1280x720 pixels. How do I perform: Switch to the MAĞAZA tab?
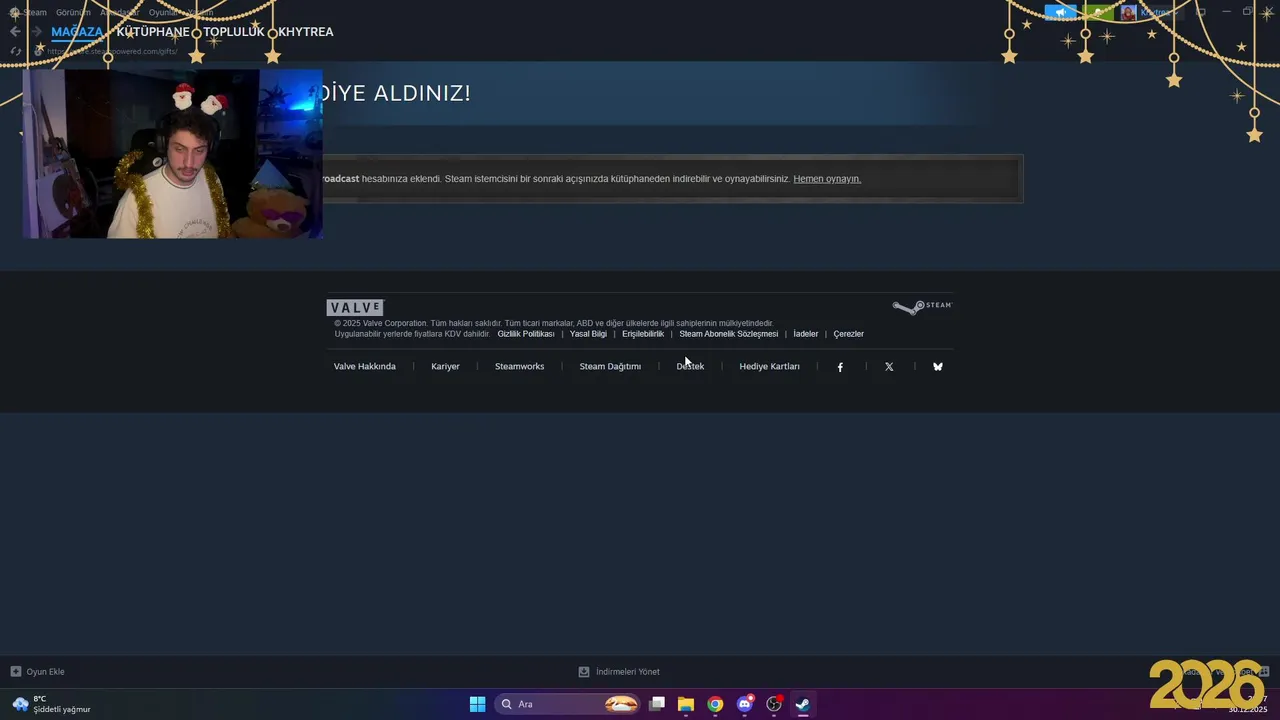coord(77,32)
